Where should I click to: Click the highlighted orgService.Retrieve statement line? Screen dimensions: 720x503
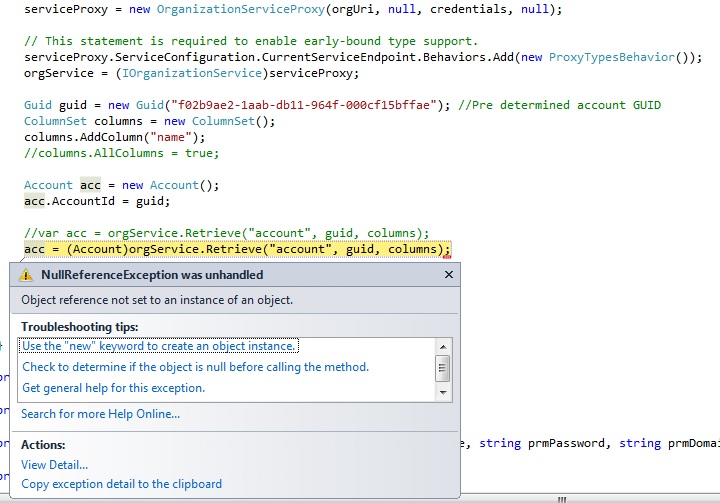tap(237, 249)
